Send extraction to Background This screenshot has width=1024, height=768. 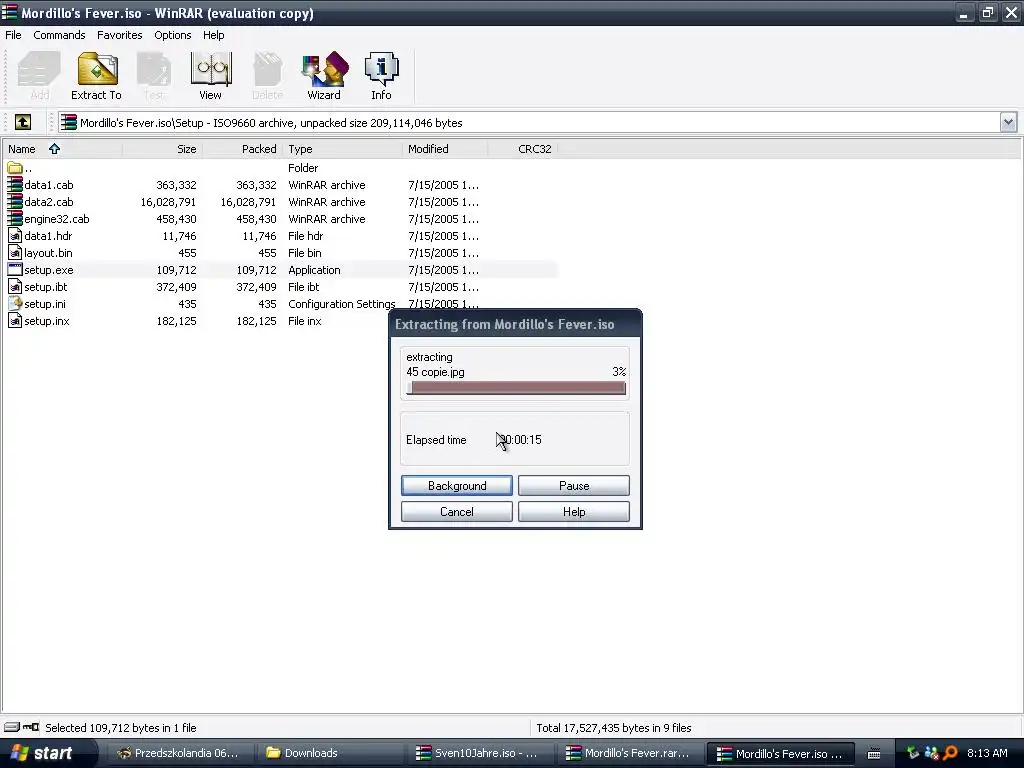456,485
